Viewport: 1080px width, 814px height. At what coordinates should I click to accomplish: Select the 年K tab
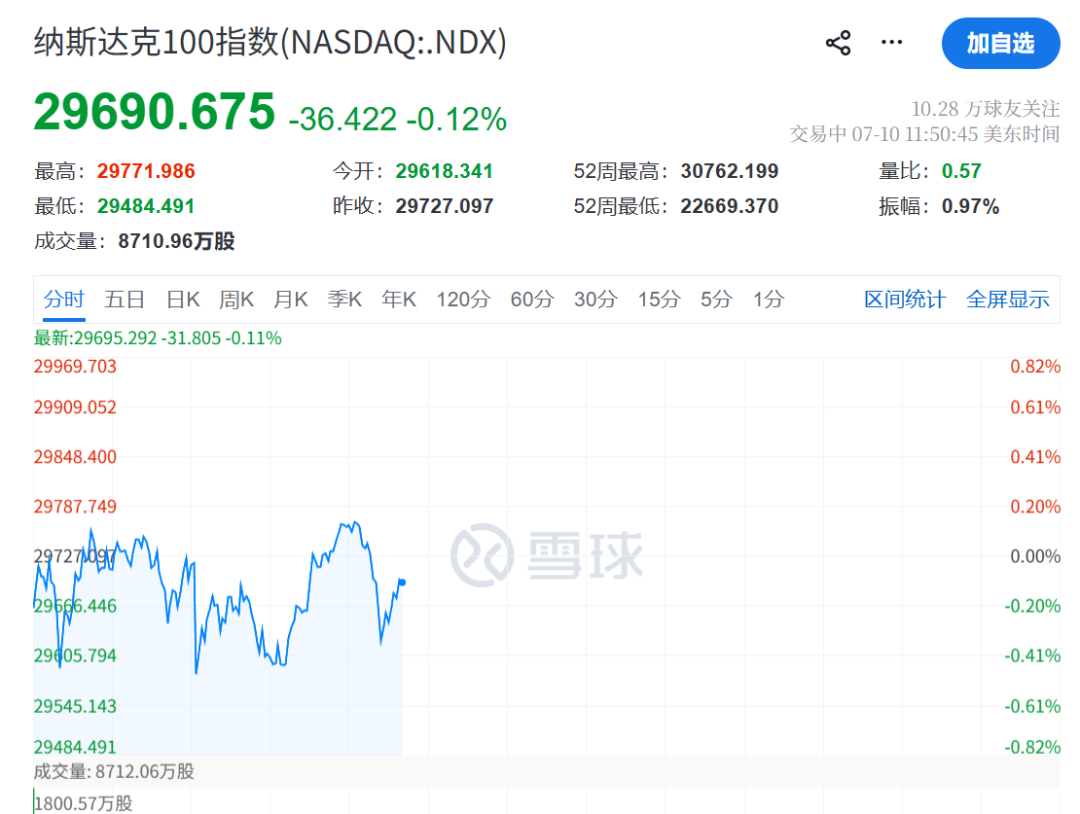(x=399, y=300)
